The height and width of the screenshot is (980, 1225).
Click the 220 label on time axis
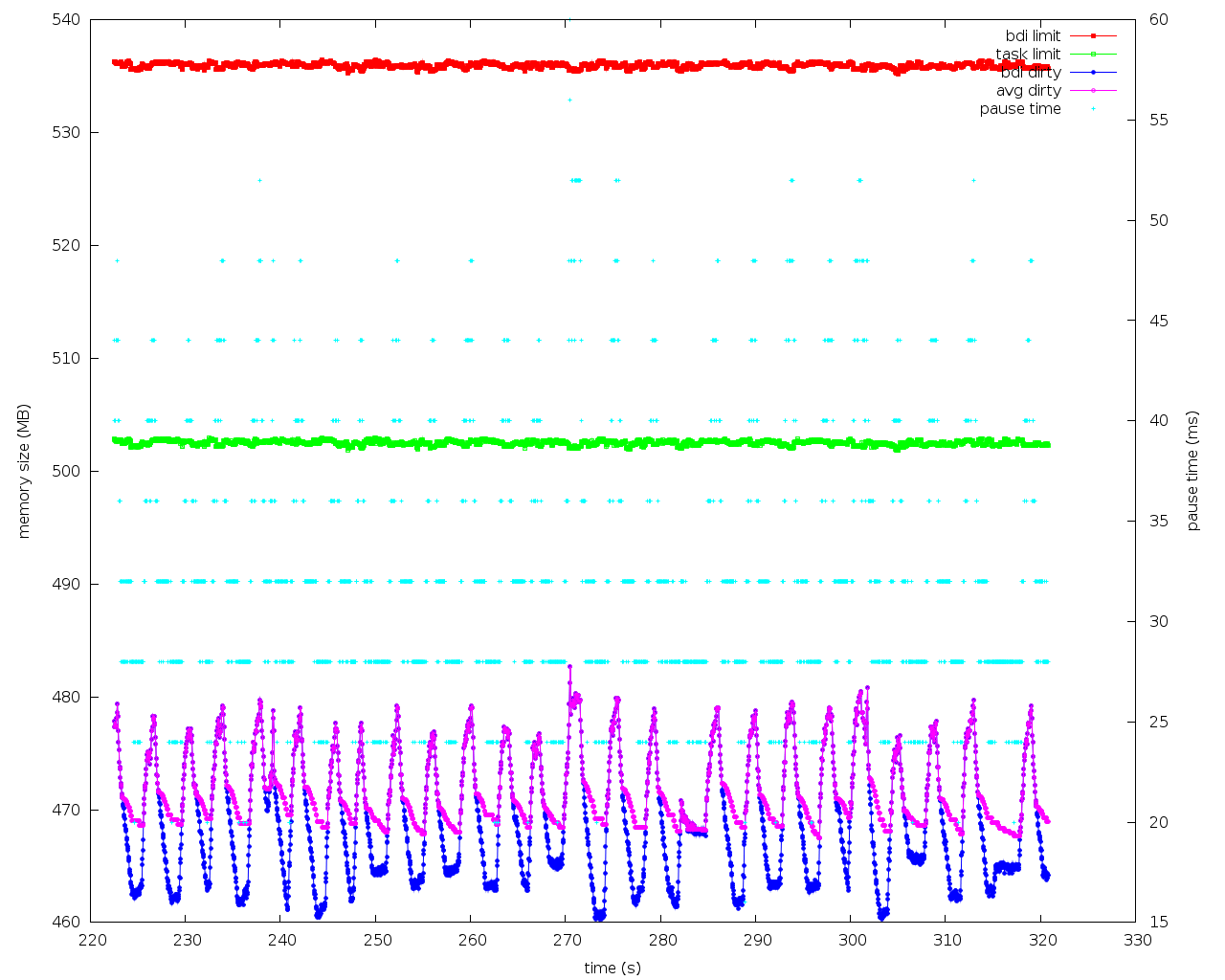(x=92, y=941)
